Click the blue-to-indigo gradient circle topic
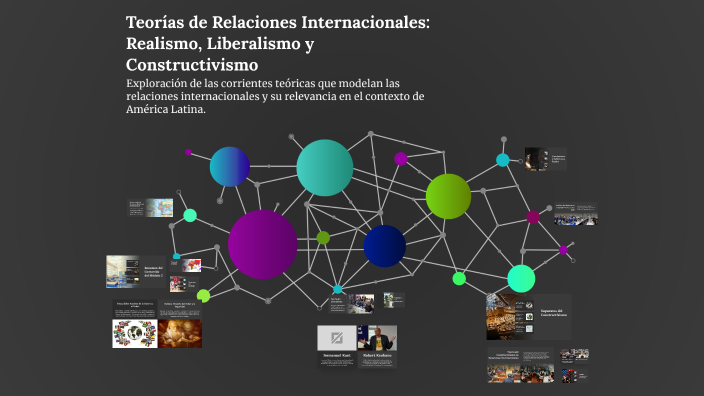 (230, 167)
